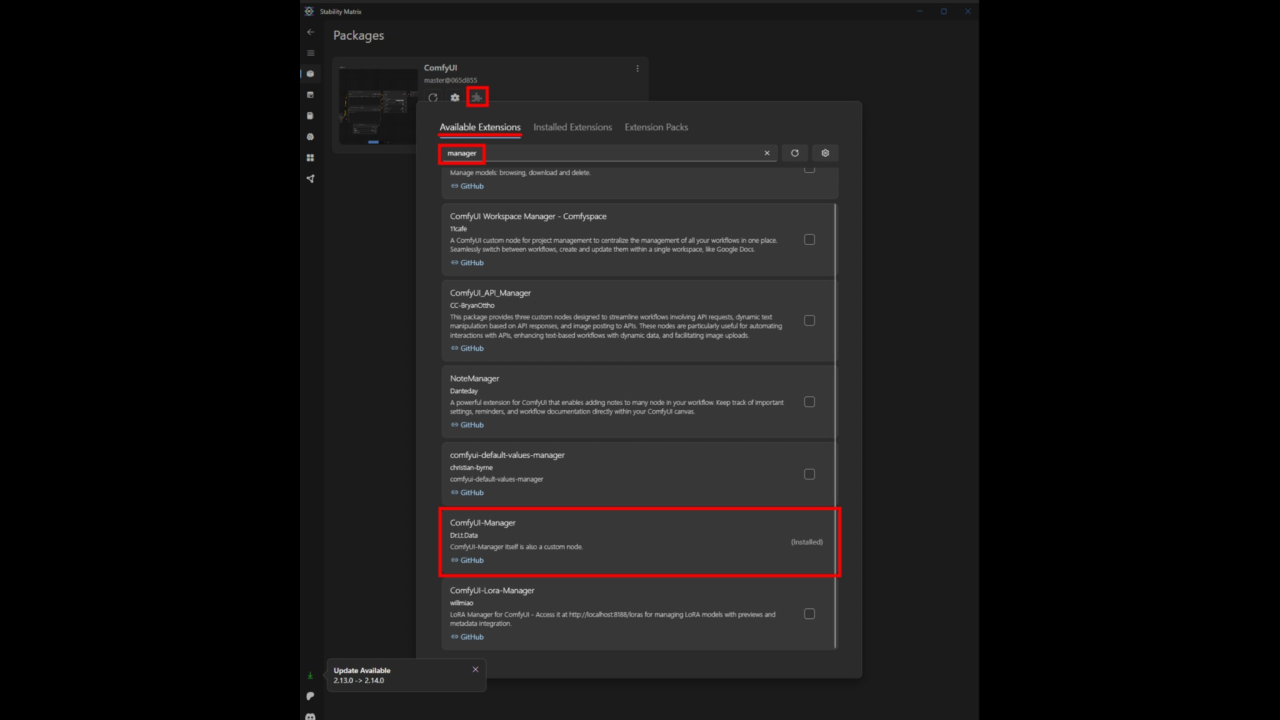The image size is (1280, 720).
Task: Click the Packages page heading
Action: click(359, 36)
